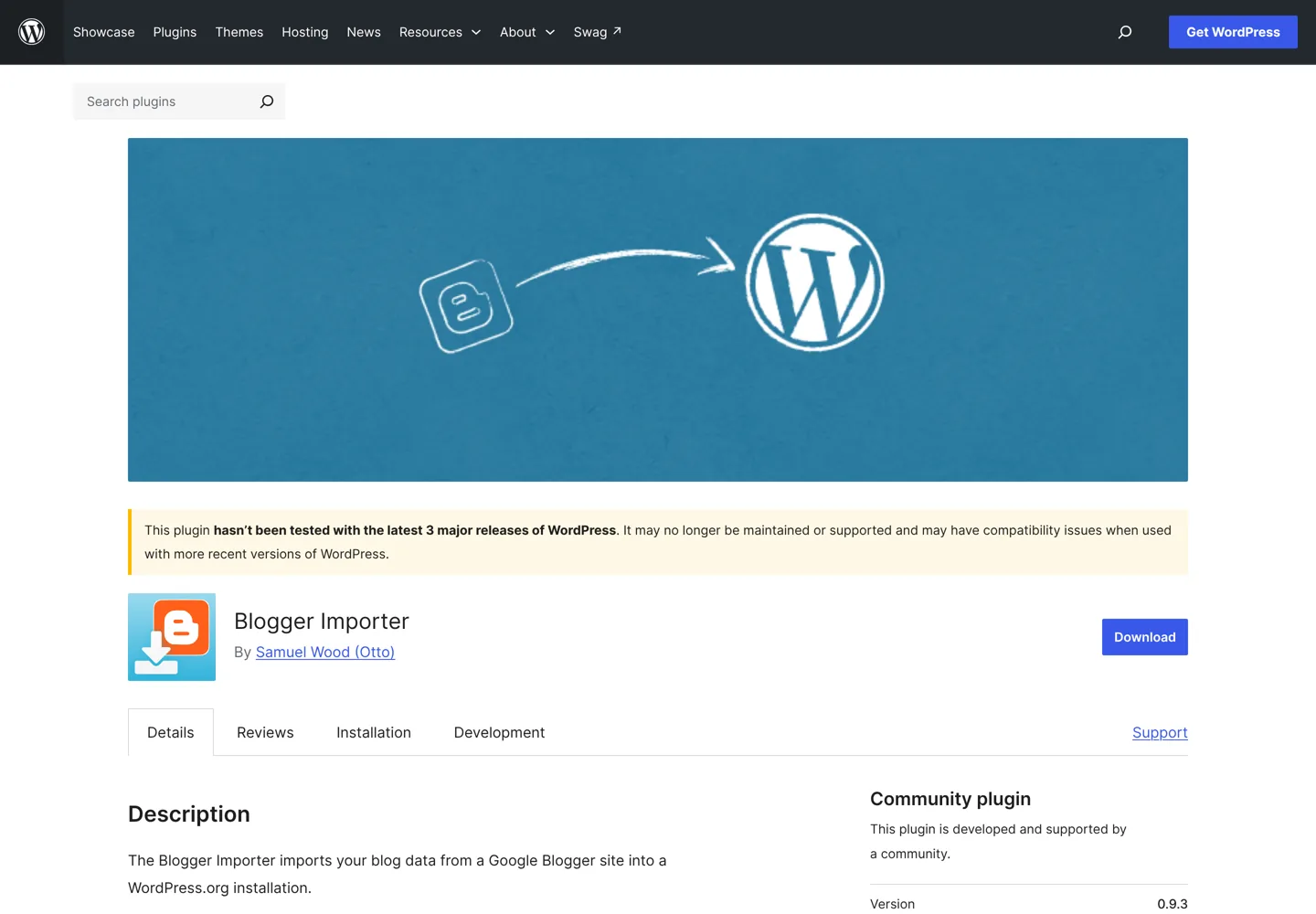The width and height of the screenshot is (1316, 914).
Task: Click the Blogger to WordPress banner image
Action: tap(658, 310)
